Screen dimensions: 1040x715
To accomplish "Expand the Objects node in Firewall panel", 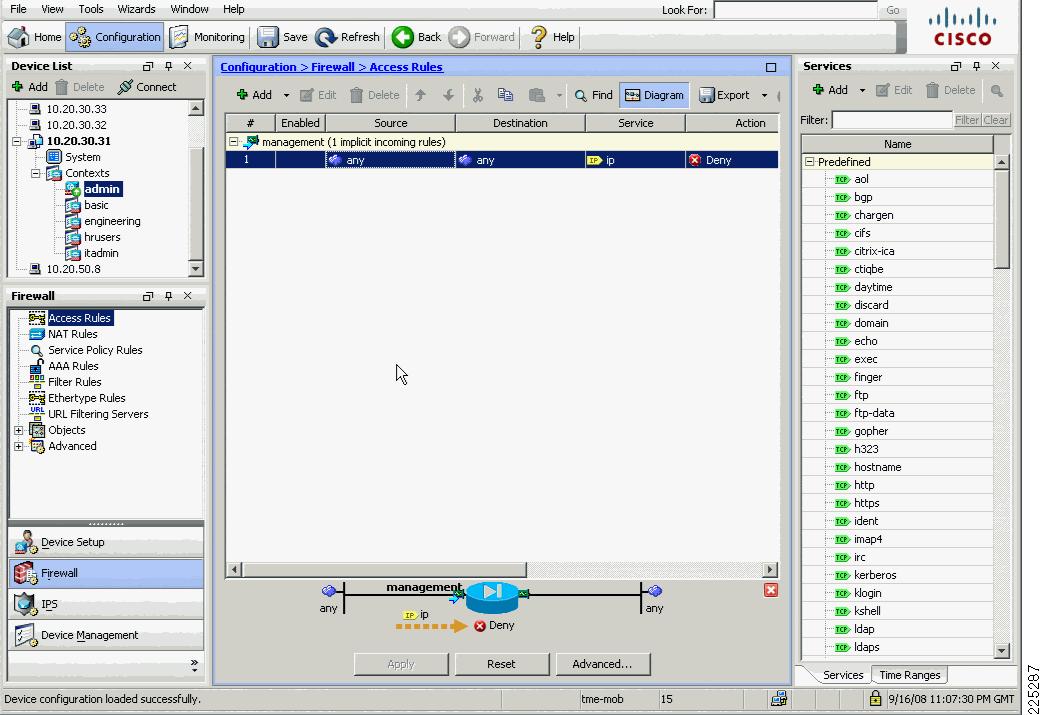I will 19,430.
